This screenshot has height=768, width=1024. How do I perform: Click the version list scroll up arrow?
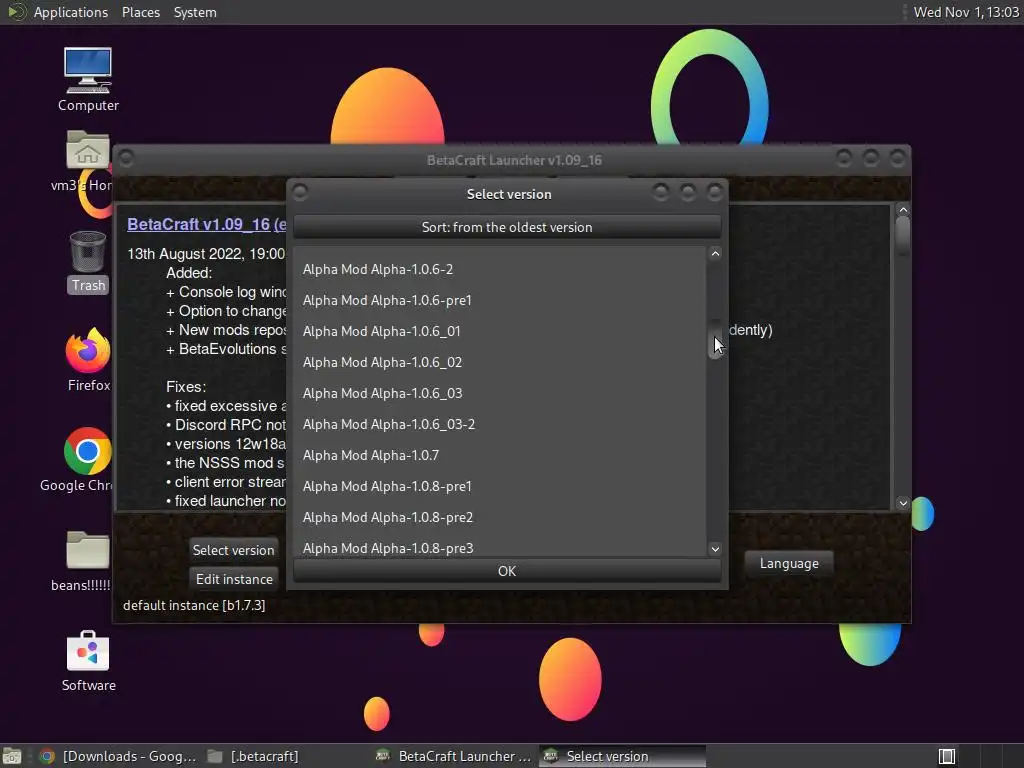pos(715,254)
